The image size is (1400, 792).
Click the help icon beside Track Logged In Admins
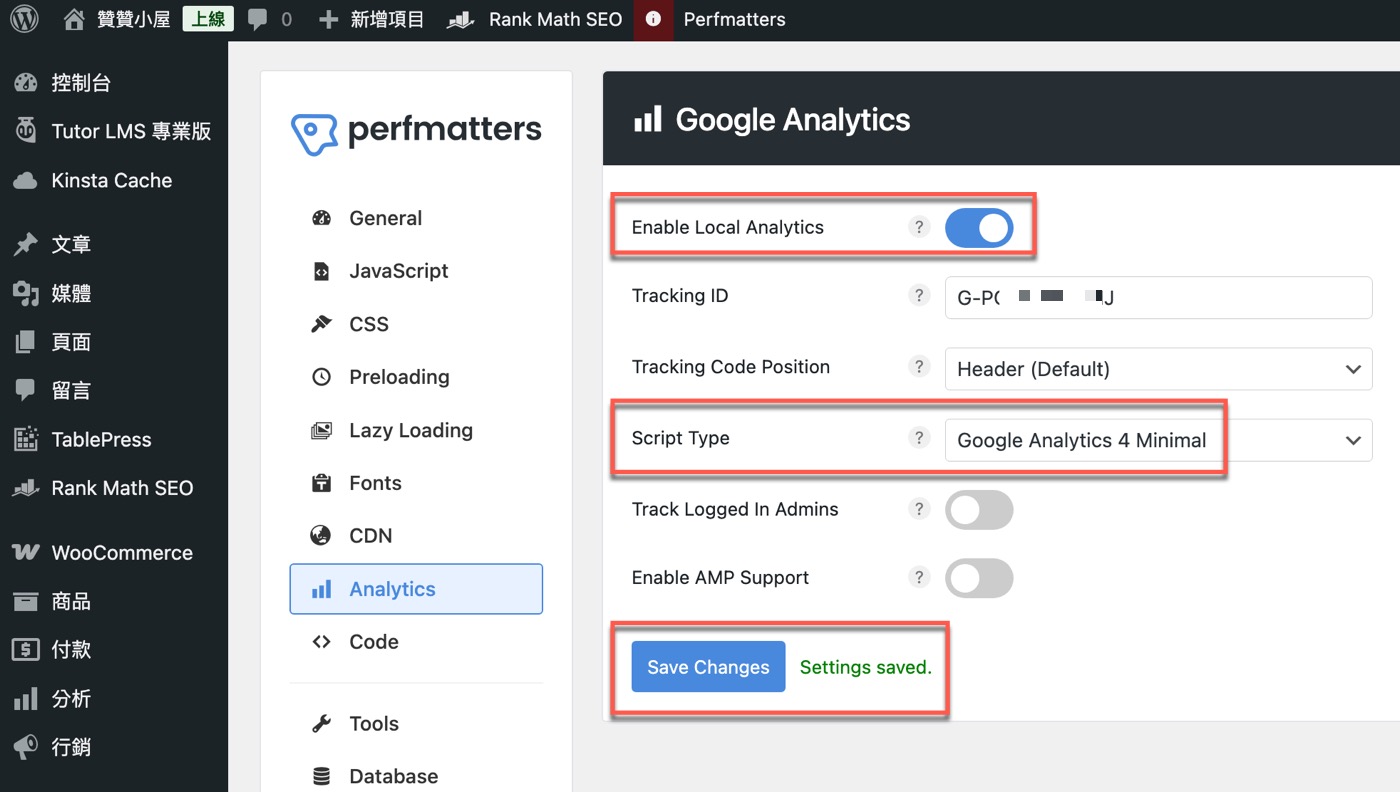coord(919,509)
